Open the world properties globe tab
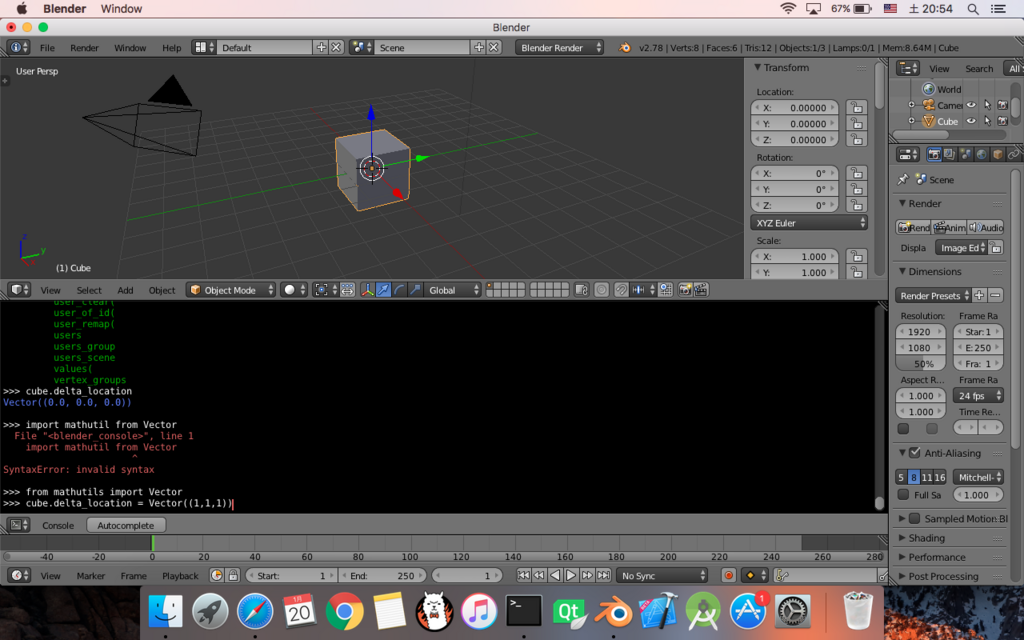The image size is (1024, 640). pyautogui.click(x=982, y=155)
